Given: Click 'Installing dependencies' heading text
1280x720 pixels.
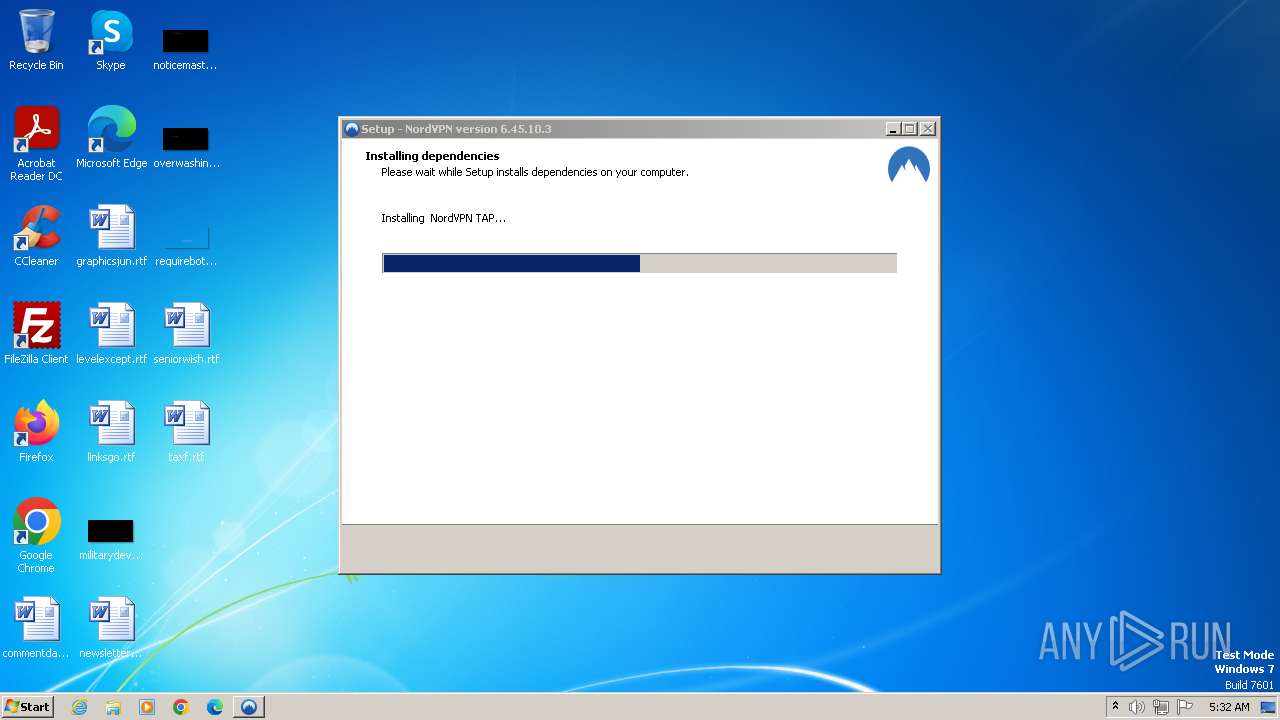Looking at the screenshot, I should 432,156.
